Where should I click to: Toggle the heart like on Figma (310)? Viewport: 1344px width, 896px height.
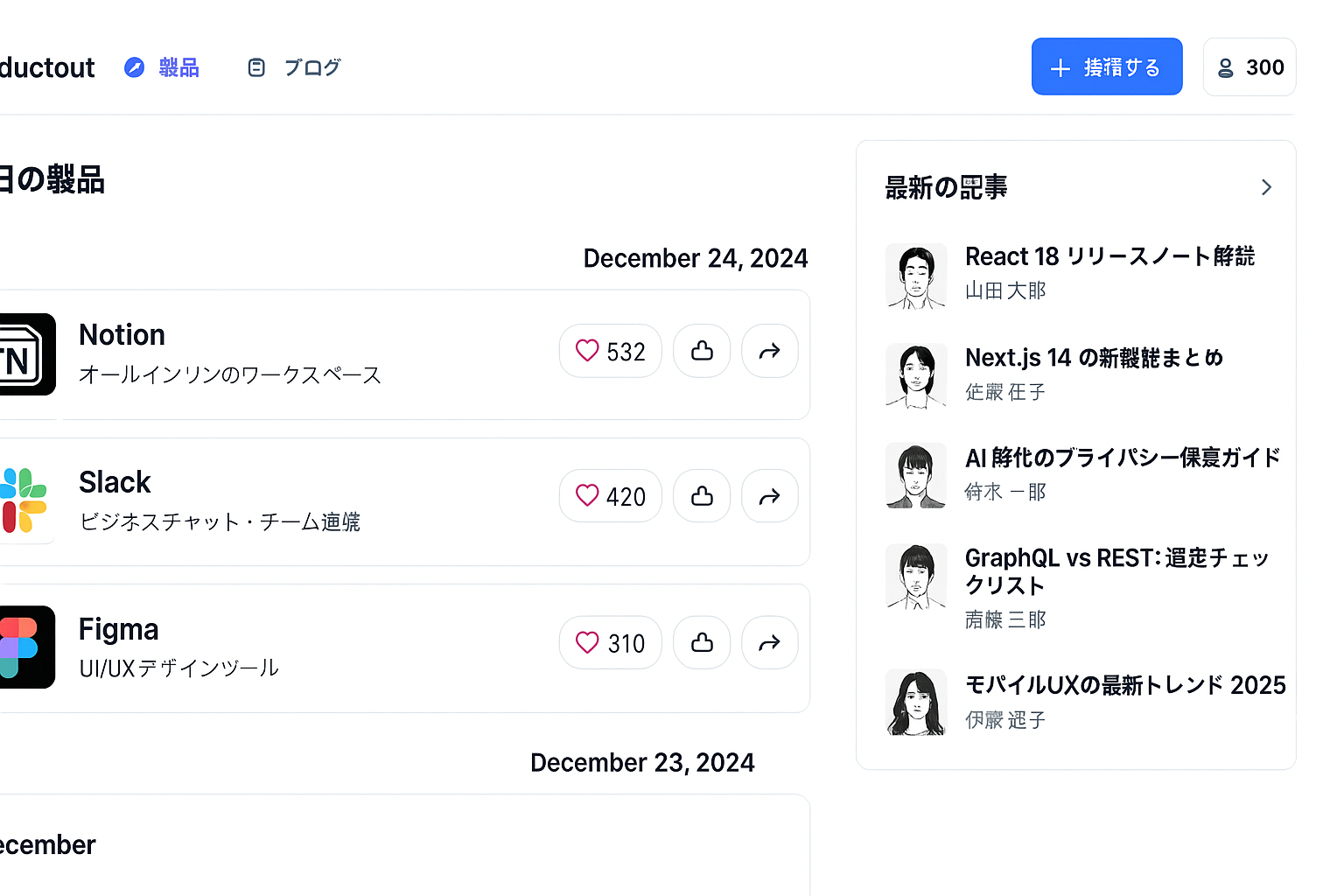610,643
